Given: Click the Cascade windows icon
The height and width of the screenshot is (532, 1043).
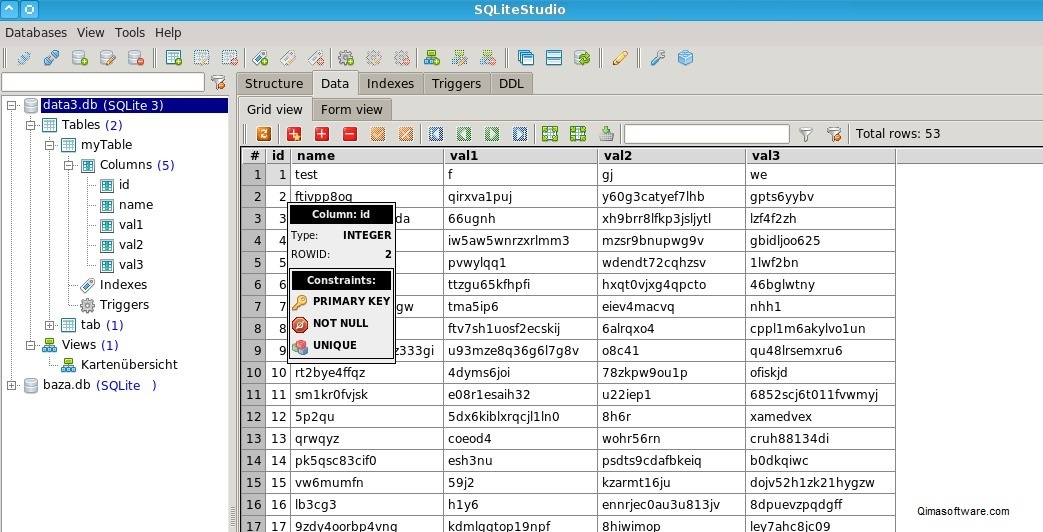Looking at the screenshot, I should tap(525, 59).
